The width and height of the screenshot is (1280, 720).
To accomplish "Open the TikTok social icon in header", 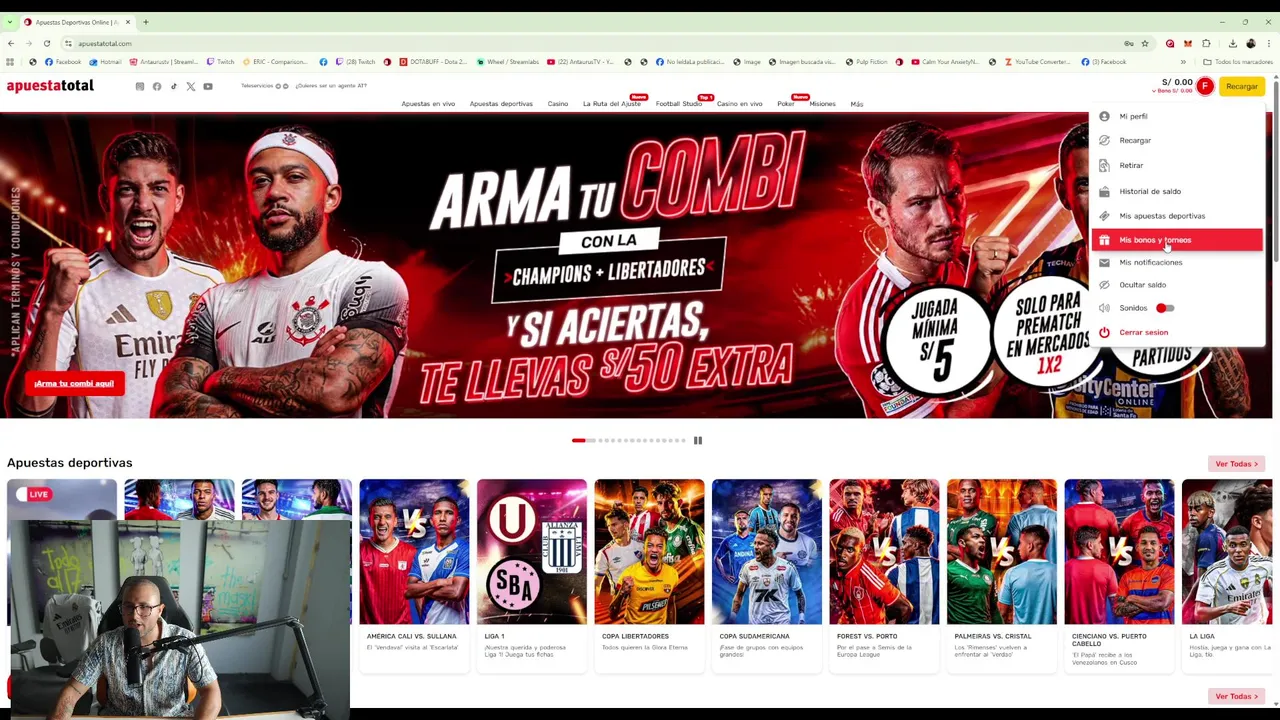I will pyautogui.click(x=174, y=86).
